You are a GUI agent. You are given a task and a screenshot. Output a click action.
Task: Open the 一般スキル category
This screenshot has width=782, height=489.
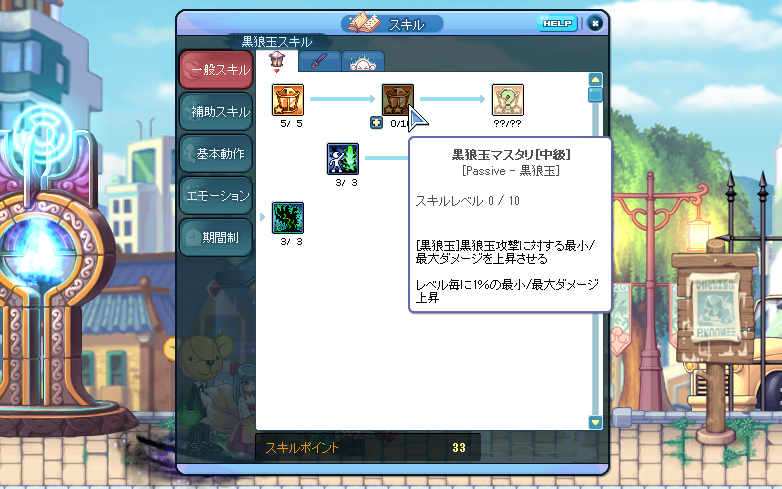point(216,70)
